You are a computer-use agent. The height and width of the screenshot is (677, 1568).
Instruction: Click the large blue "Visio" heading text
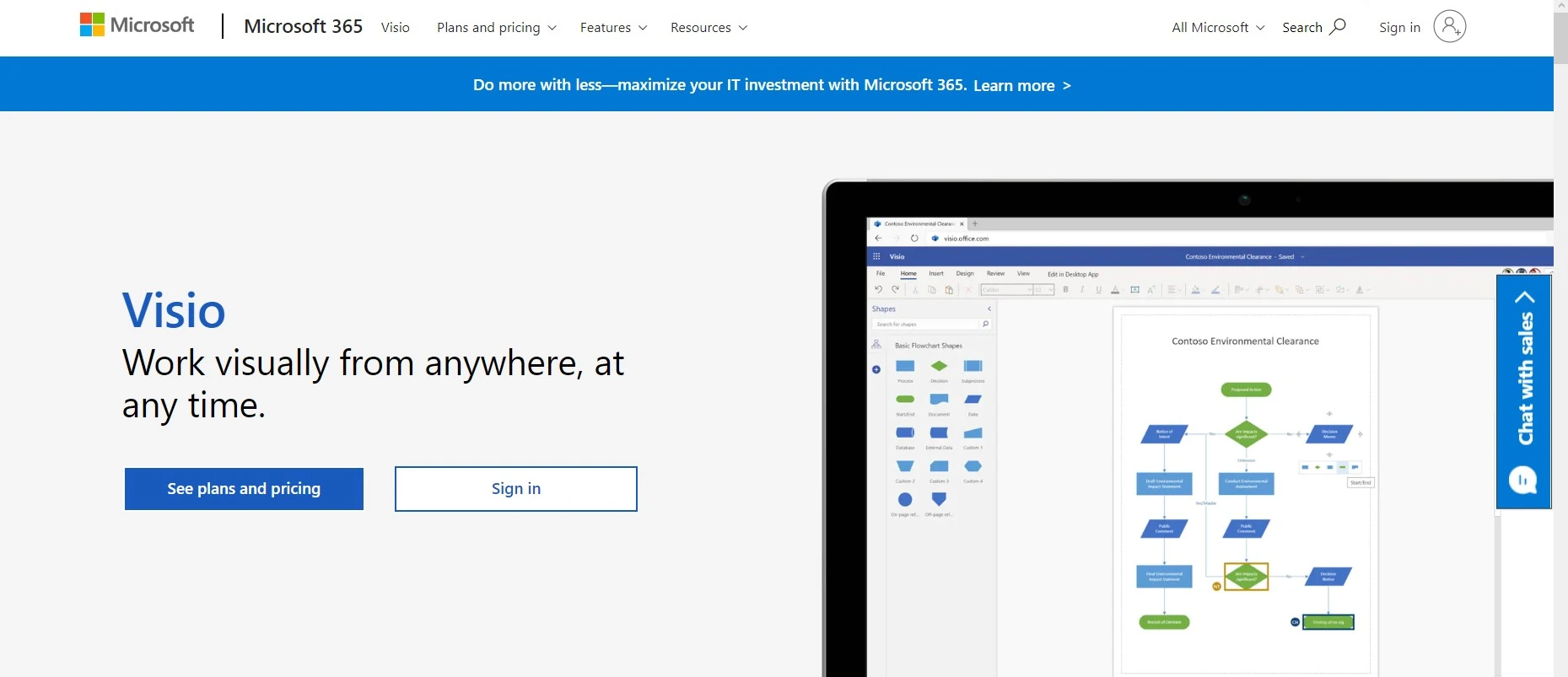tap(174, 310)
